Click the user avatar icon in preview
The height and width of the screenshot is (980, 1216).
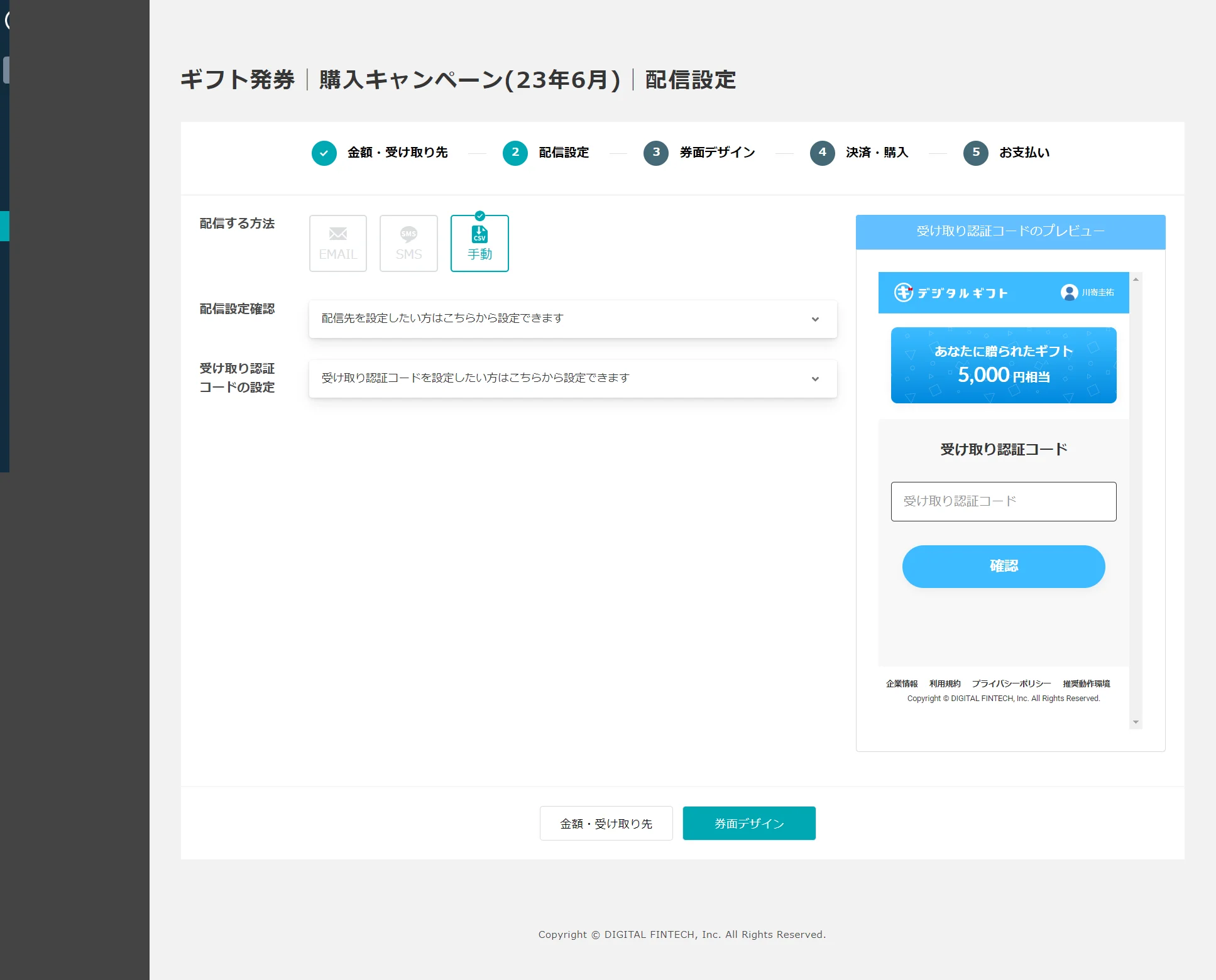click(1069, 293)
